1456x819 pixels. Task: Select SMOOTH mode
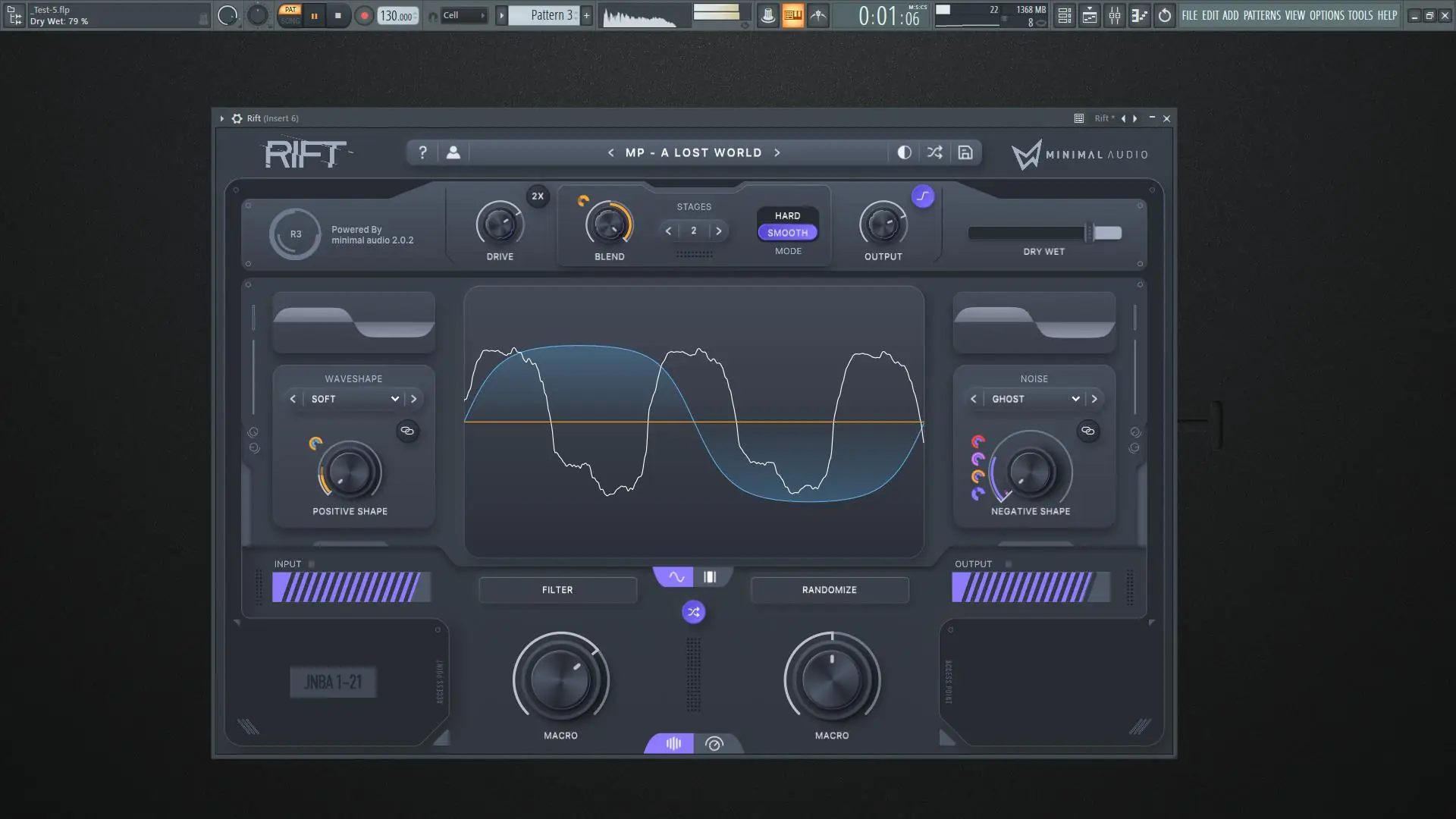(x=787, y=233)
